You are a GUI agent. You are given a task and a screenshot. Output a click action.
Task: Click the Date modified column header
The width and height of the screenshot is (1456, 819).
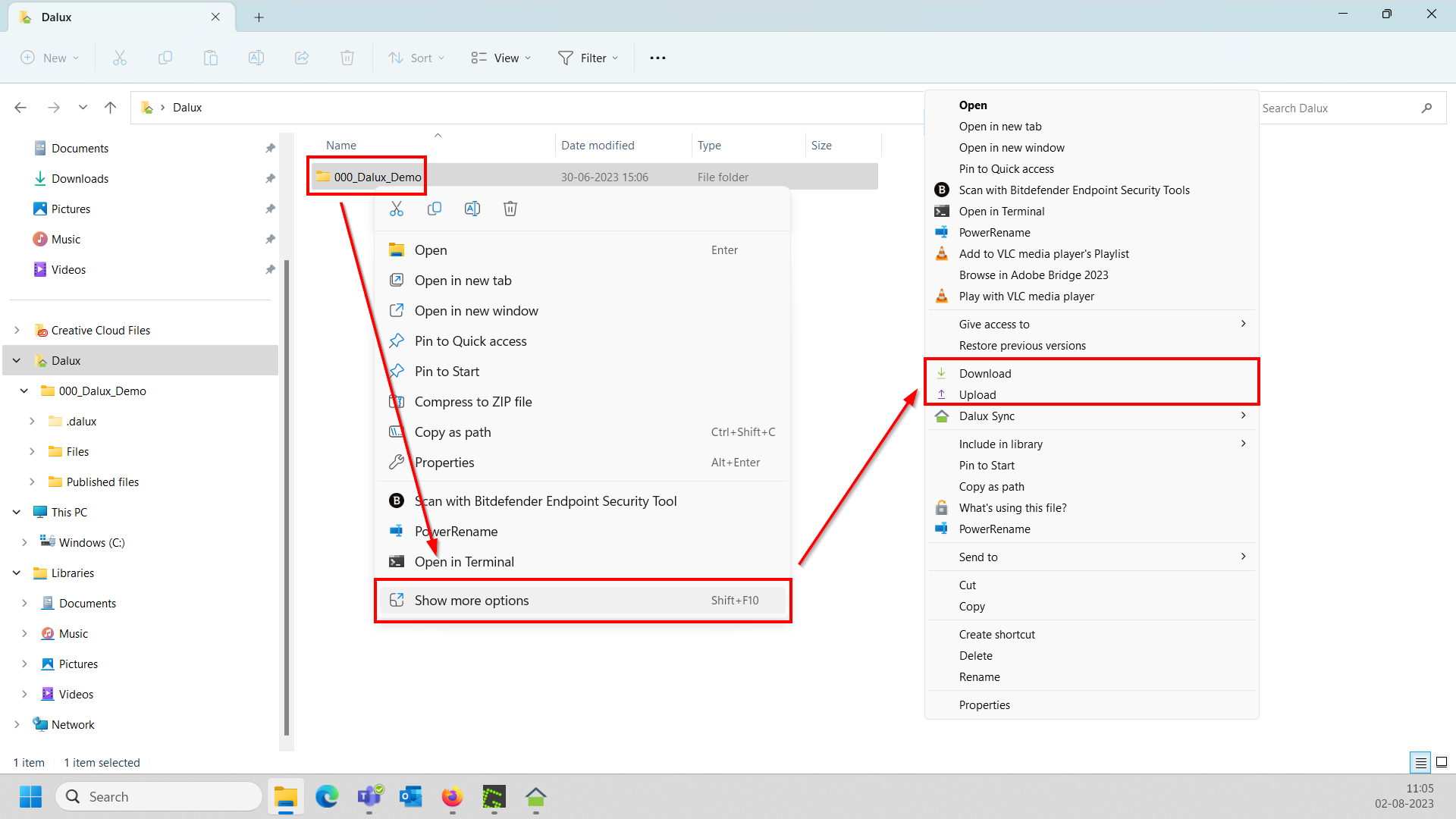tap(598, 146)
